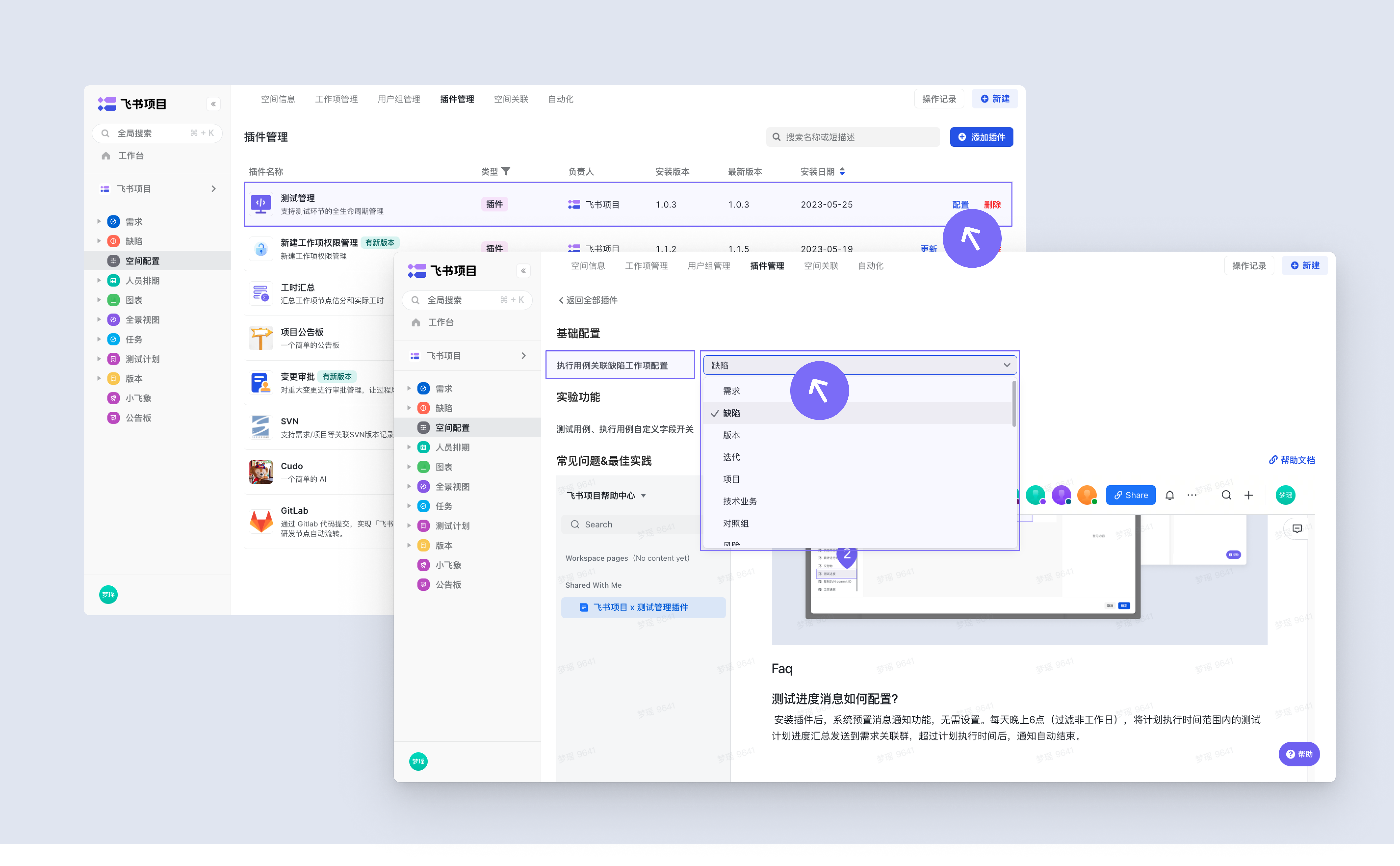1400x866 pixels.
Task: Click the 添加插件 button
Action: [981, 137]
